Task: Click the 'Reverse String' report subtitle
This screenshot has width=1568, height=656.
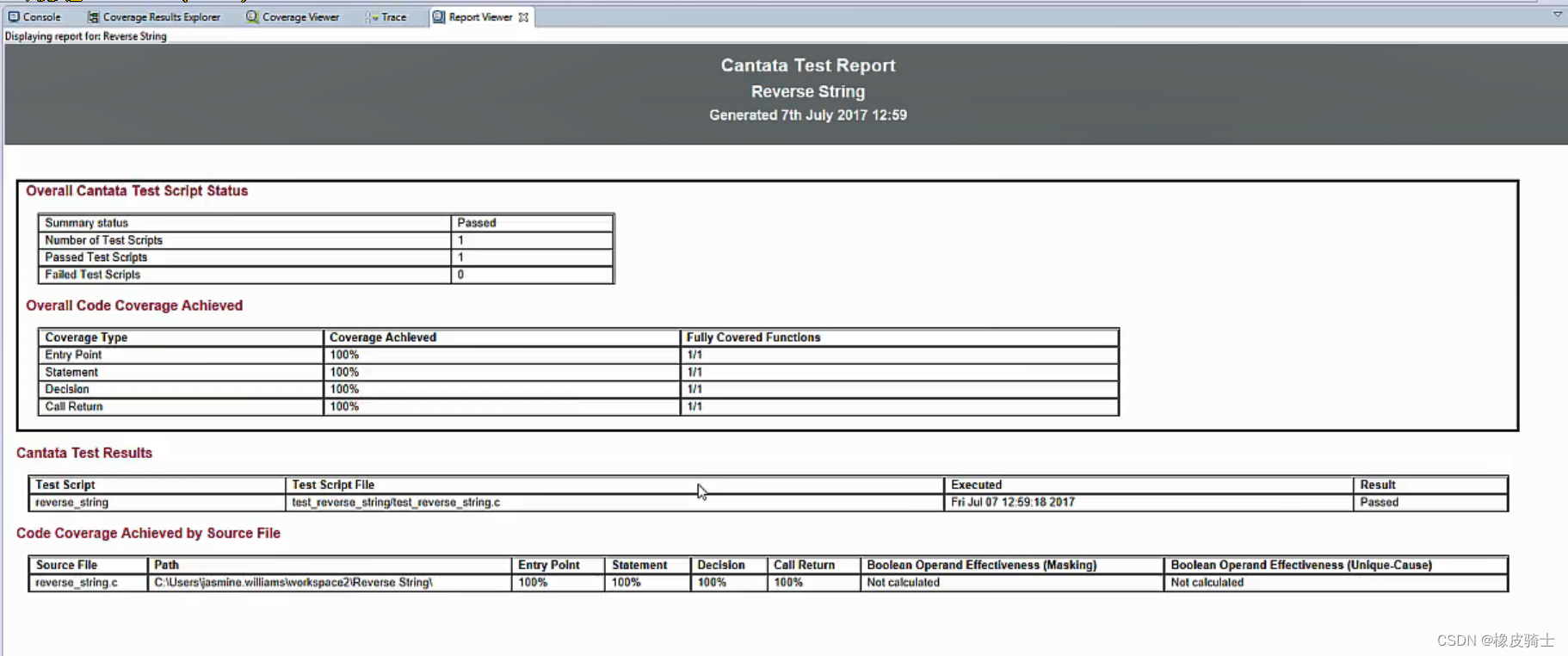Action: (808, 91)
